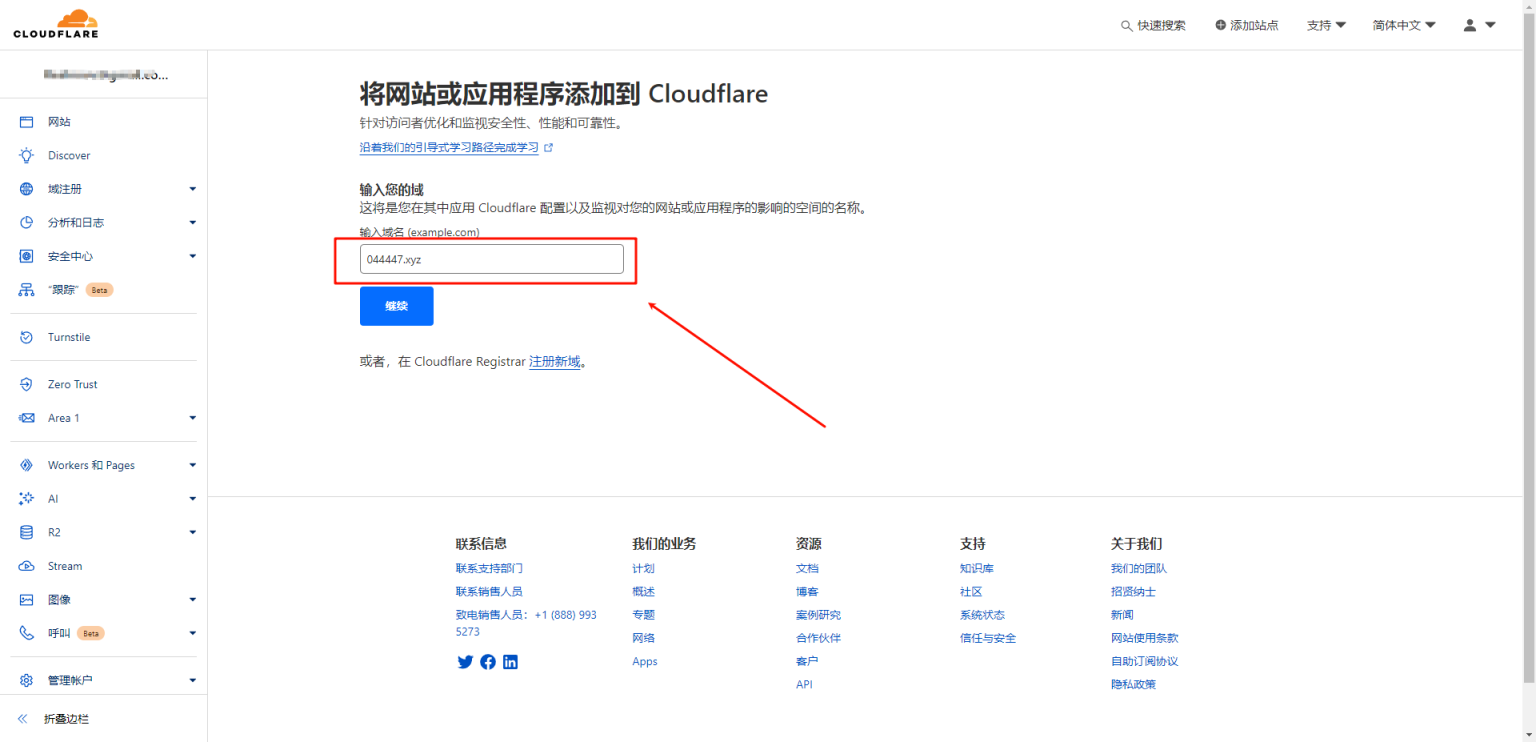
Task: Click the Twitter icon in footer
Action: pos(465,661)
